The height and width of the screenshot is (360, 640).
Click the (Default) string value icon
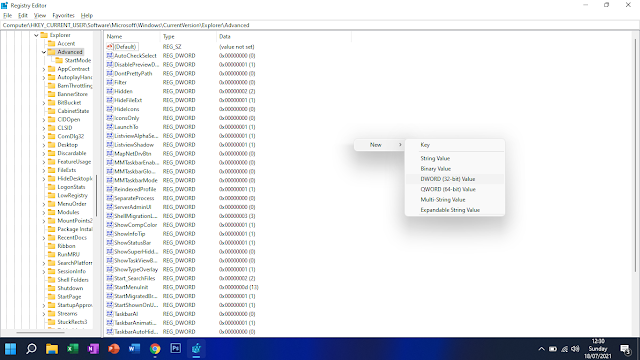(109, 47)
